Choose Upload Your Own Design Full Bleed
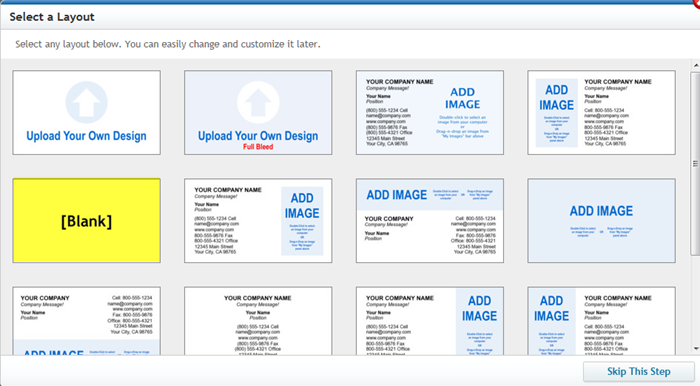 click(258, 112)
